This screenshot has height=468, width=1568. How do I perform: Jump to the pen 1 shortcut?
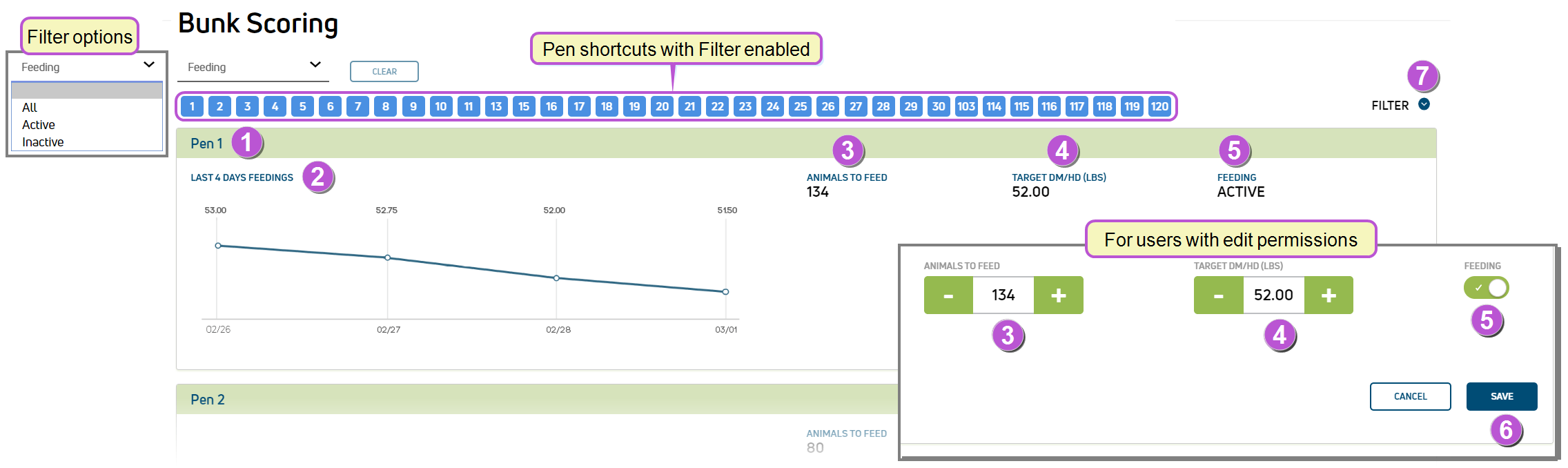tap(192, 106)
